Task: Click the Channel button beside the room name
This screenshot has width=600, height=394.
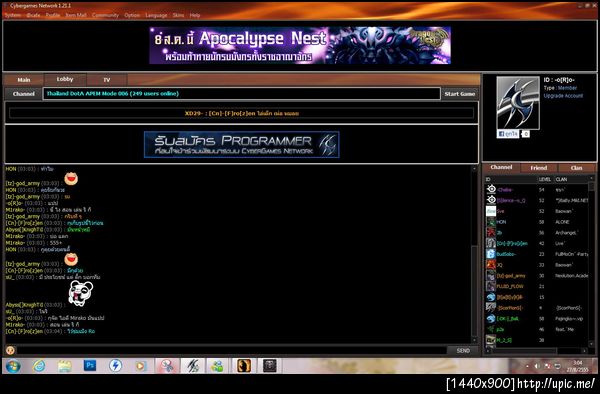Action: click(x=24, y=94)
